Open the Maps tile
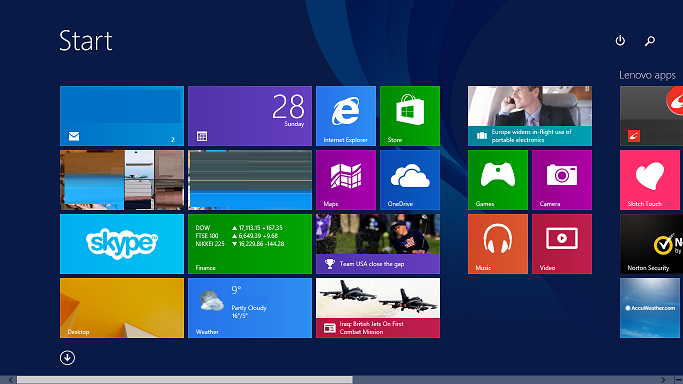Viewport: 683px width, 384px height. (x=346, y=180)
